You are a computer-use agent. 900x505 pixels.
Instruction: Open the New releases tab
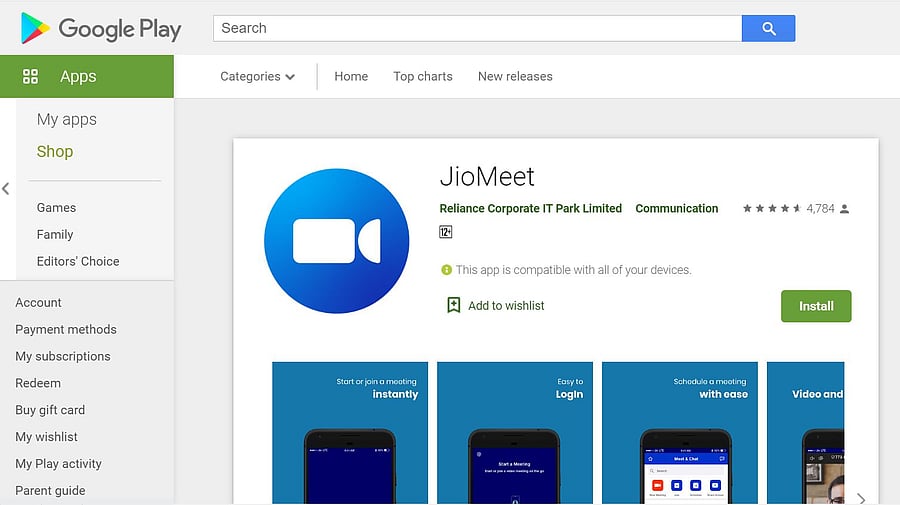(x=515, y=77)
